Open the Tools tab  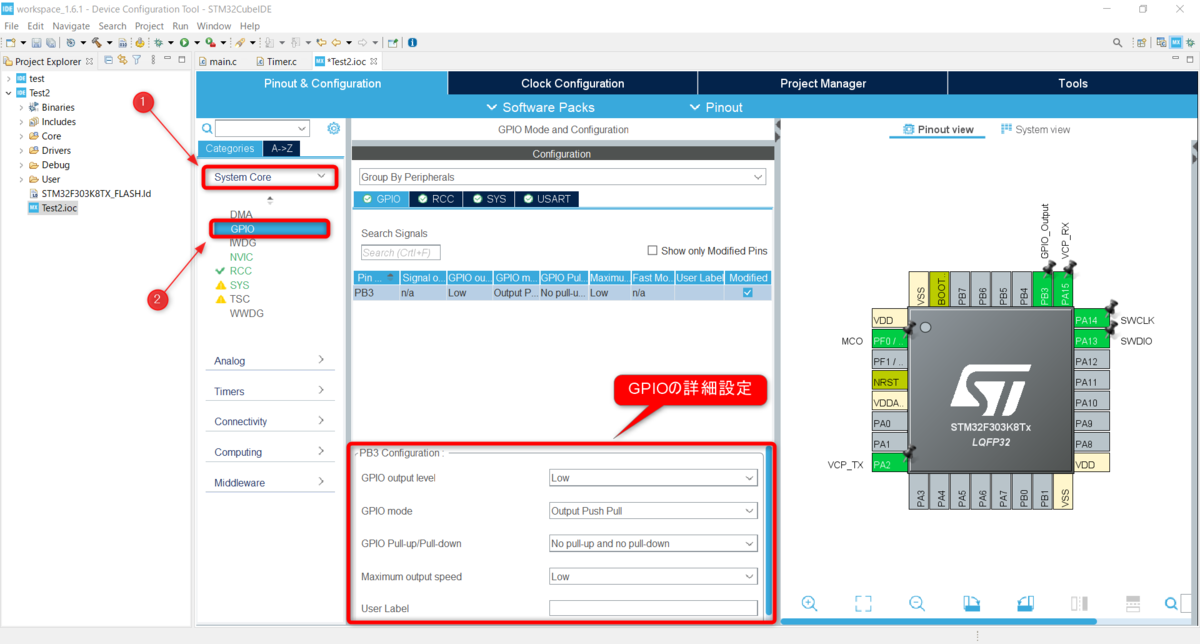pos(1073,83)
